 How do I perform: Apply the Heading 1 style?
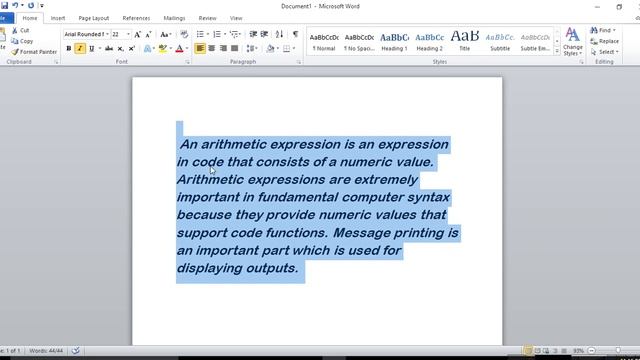tap(394, 42)
